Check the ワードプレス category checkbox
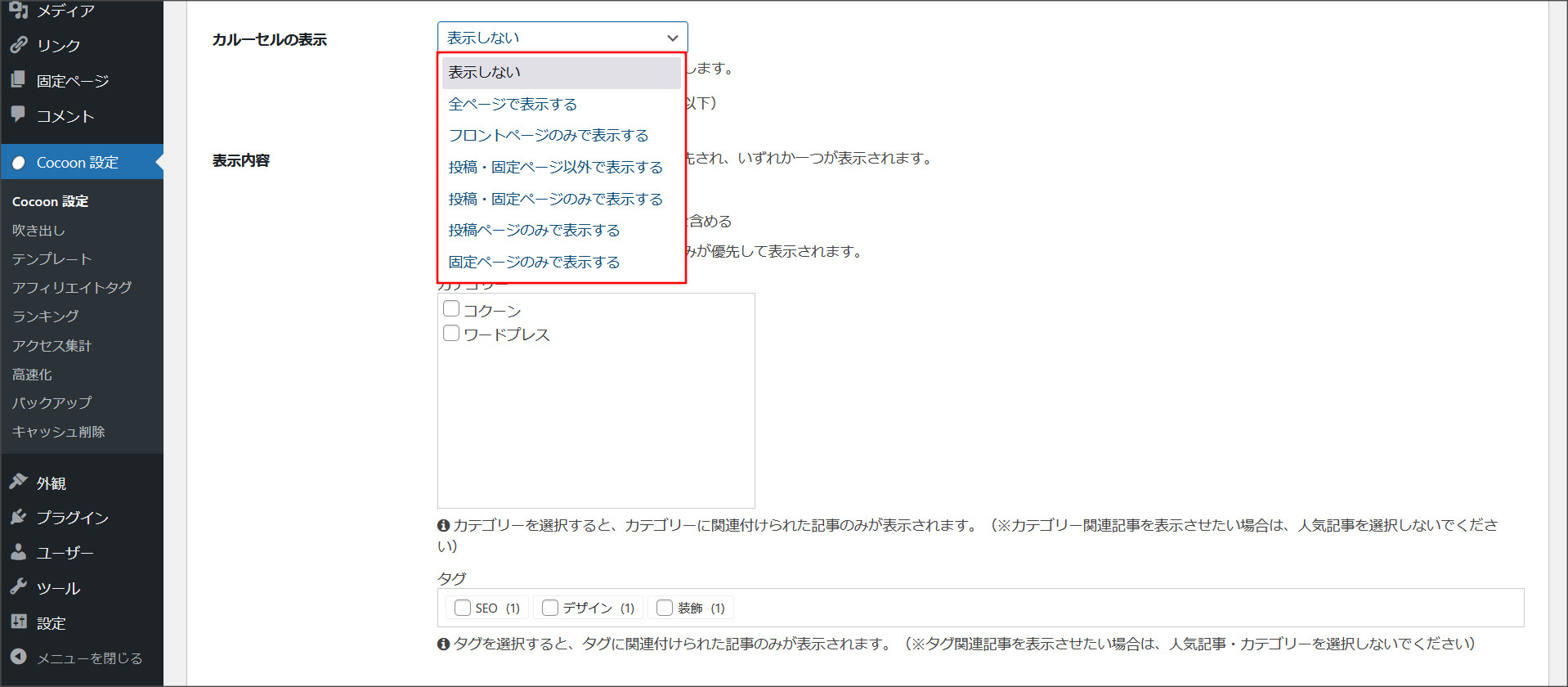 [451, 333]
